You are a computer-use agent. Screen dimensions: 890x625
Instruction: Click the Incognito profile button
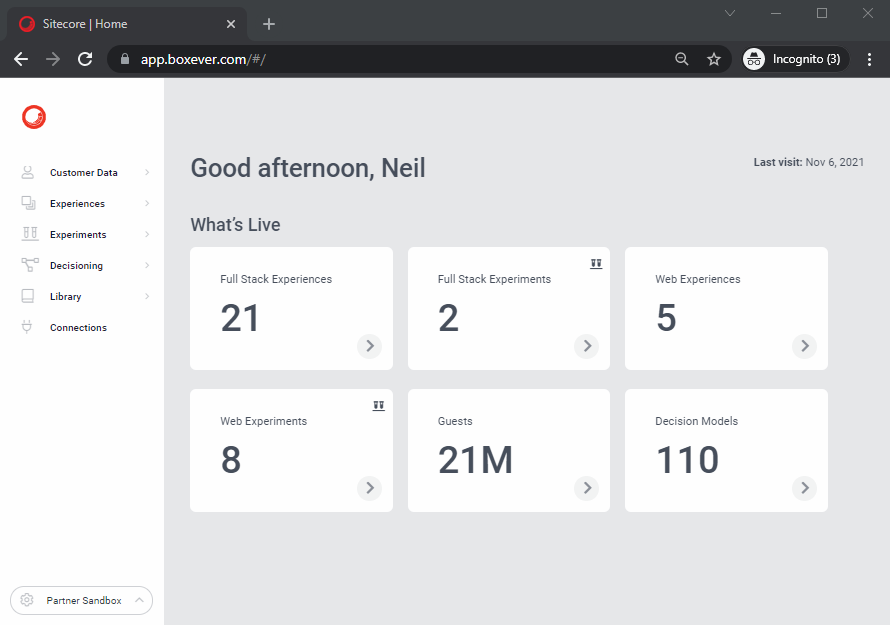click(794, 59)
